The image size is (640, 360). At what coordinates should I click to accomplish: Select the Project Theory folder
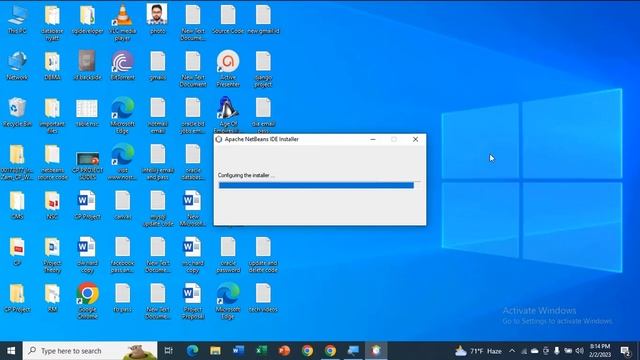(52, 255)
